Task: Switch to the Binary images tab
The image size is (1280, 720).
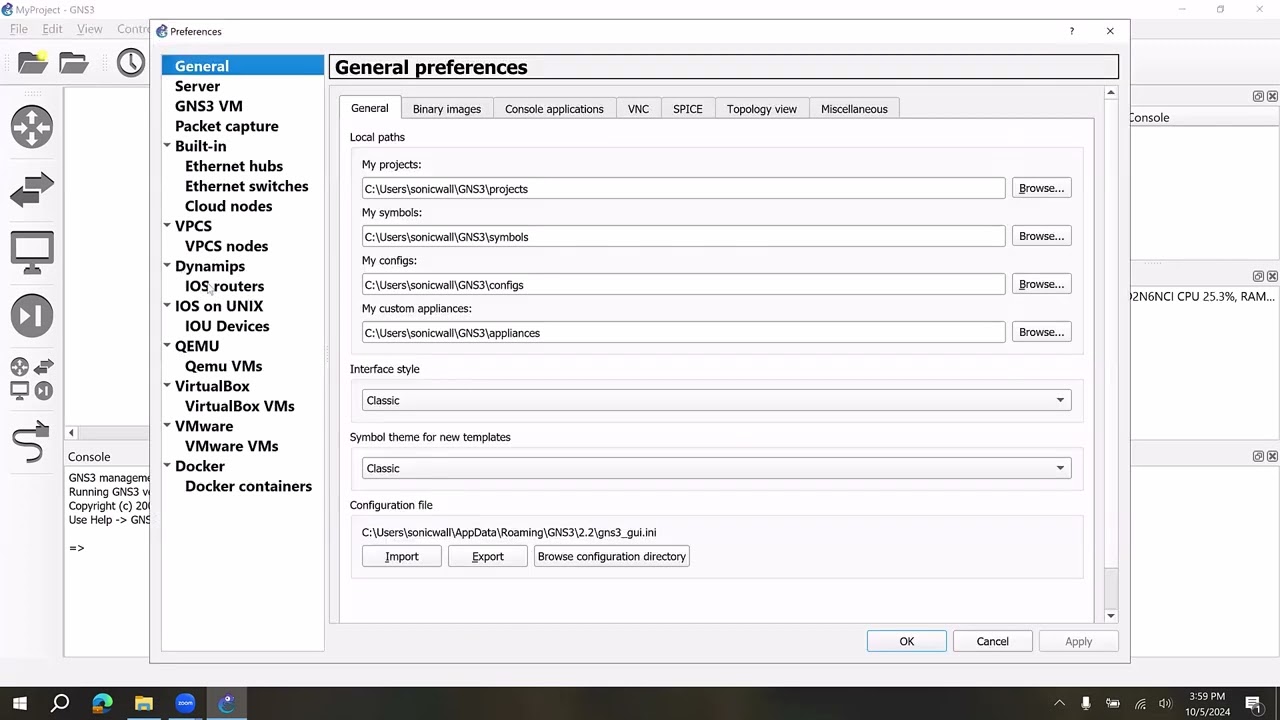Action: (x=447, y=109)
